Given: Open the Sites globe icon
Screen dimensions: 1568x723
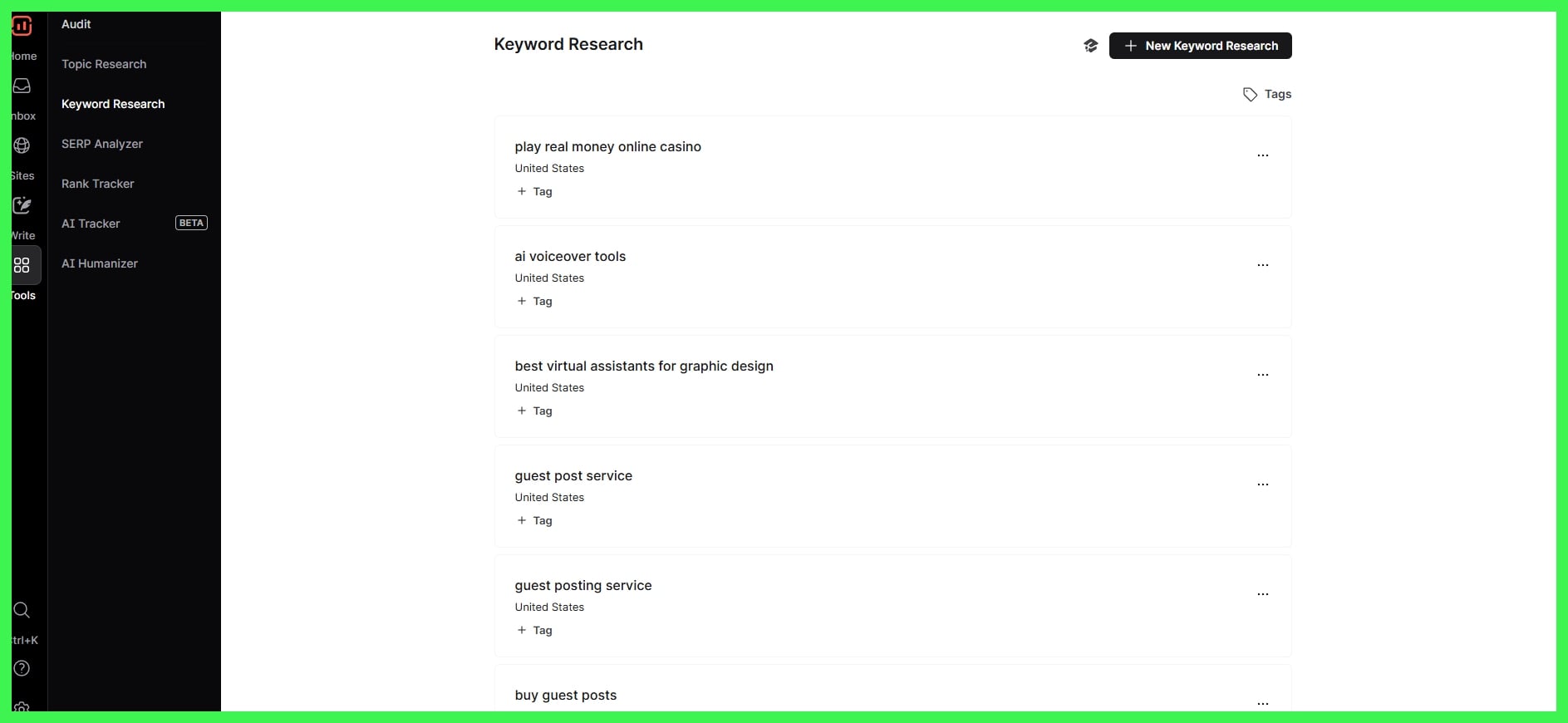Looking at the screenshot, I should [22, 146].
